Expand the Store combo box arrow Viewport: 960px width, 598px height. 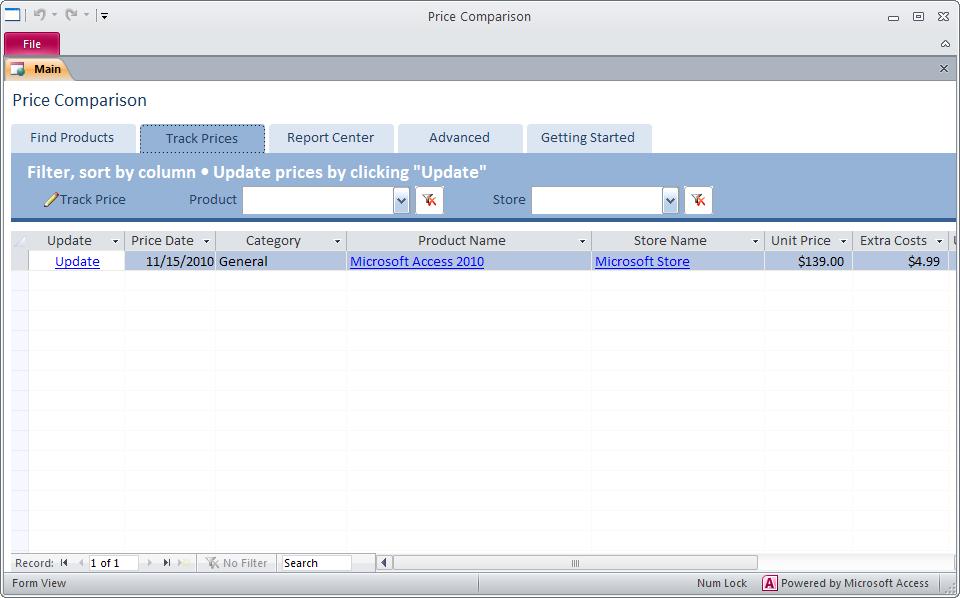click(670, 200)
